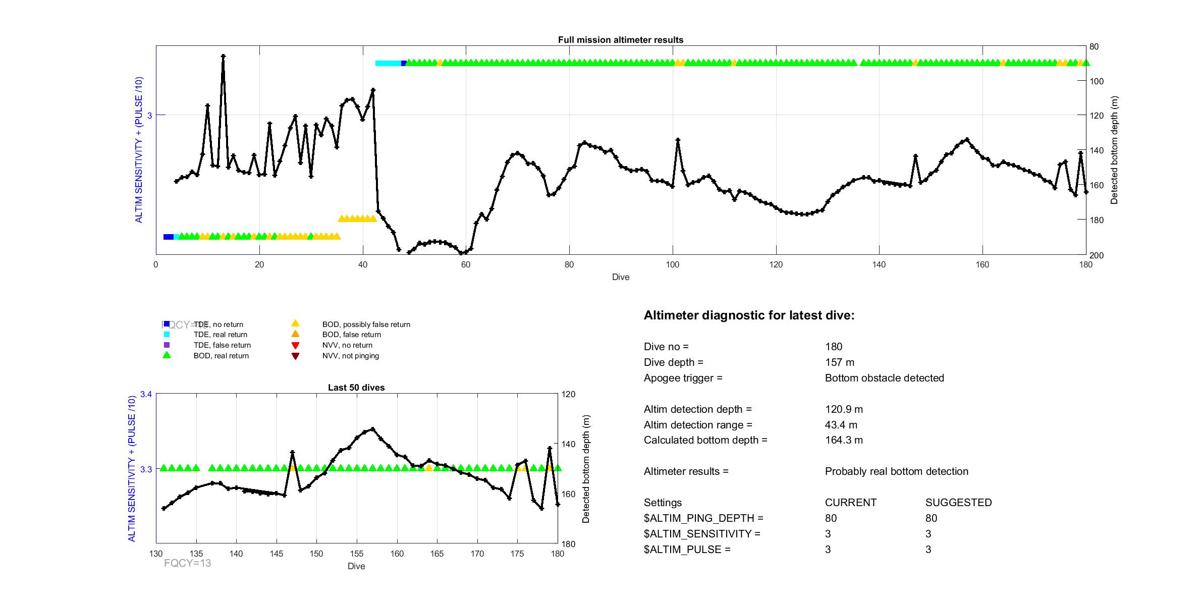Click the 'Bottom obstacle detected' value
Screen dimensions: 1200x611
pos(885,378)
